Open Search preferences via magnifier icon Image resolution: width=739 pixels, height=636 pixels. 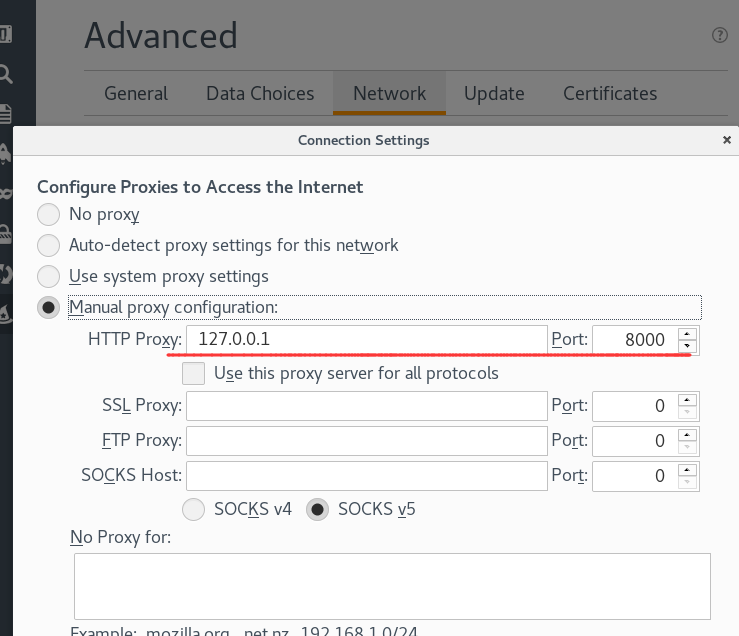(5, 73)
